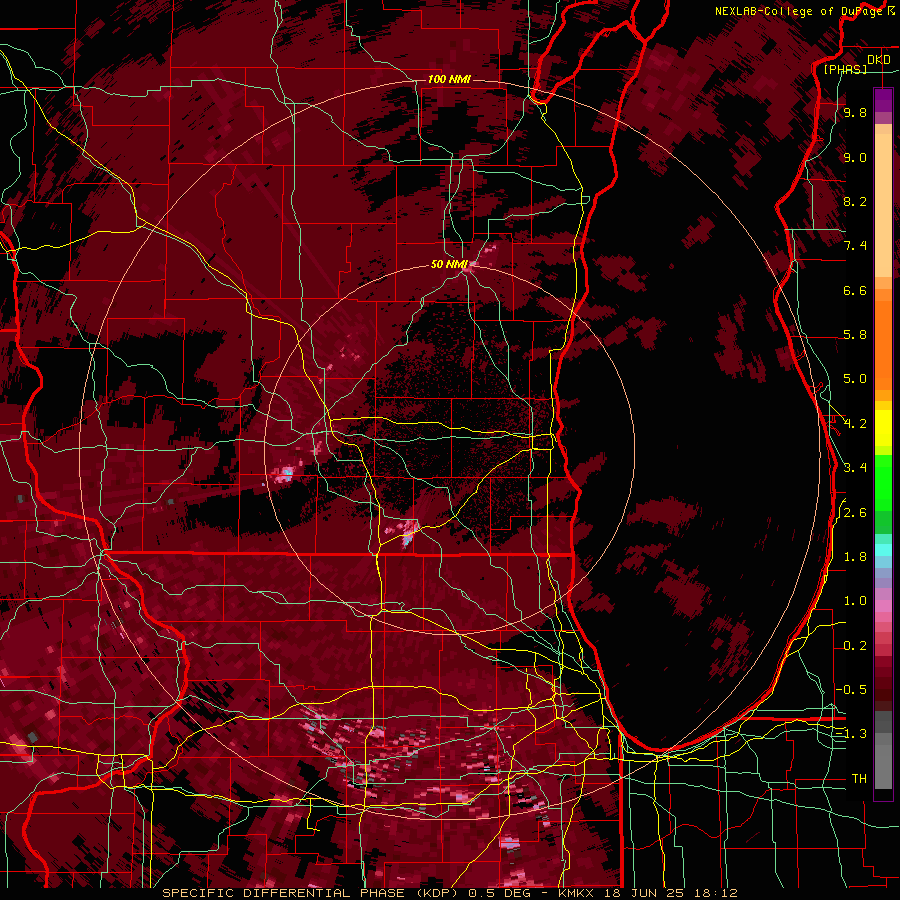The width and height of the screenshot is (900, 900).
Task: Click the "50 NMI" range ring label
Action: [x=449, y=265]
